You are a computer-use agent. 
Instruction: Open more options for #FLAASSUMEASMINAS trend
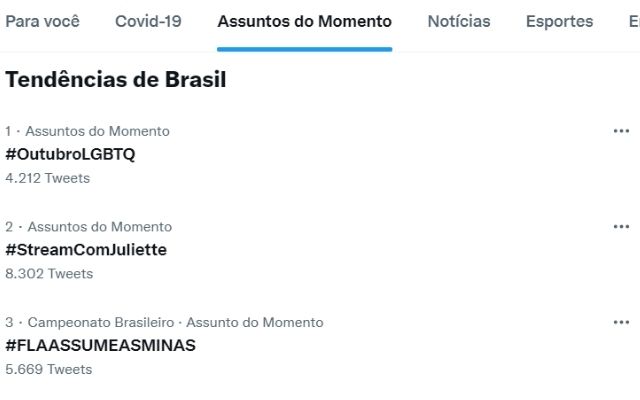point(621,322)
